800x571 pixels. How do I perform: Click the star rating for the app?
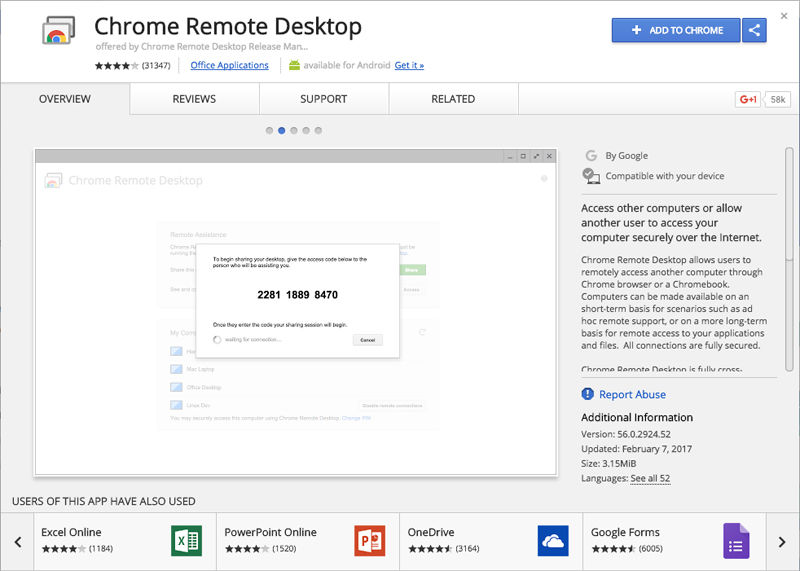pyautogui.click(x=116, y=65)
